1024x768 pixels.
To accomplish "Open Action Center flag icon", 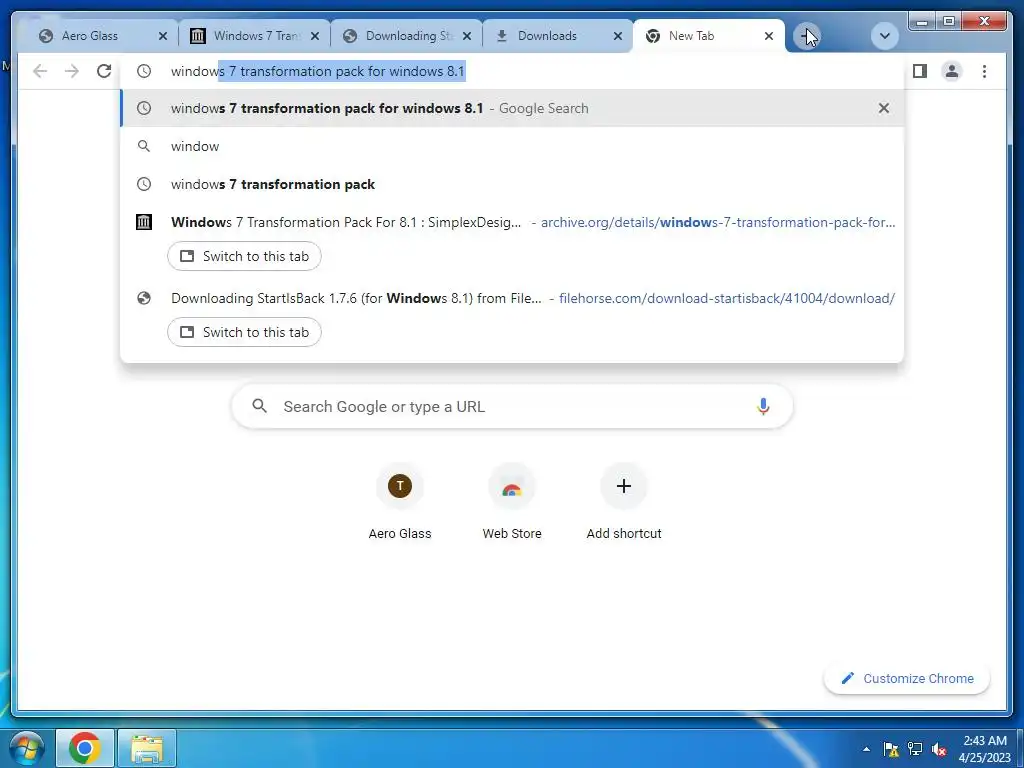I will point(891,749).
